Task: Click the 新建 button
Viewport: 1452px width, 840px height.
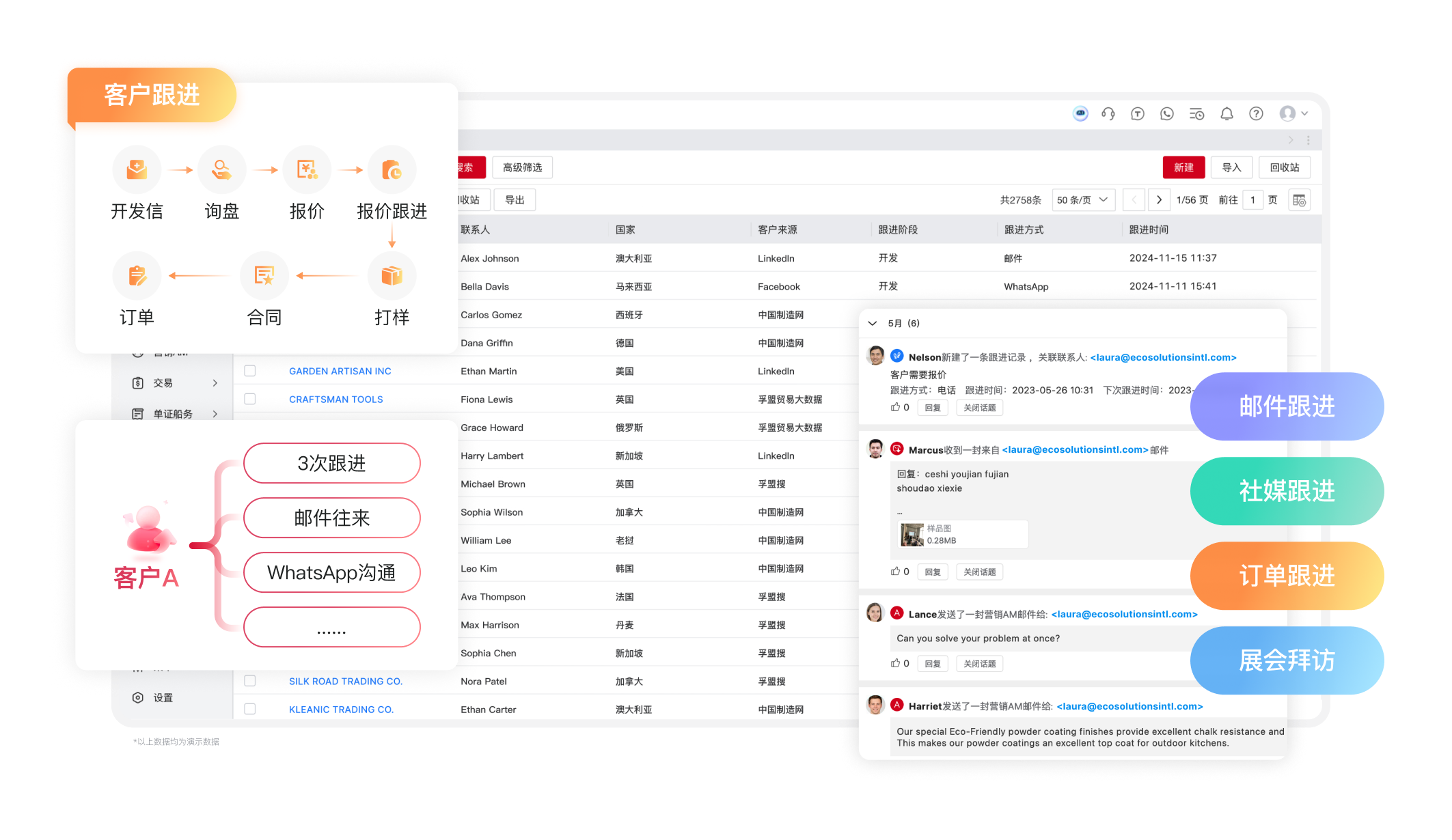Action: [1183, 167]
